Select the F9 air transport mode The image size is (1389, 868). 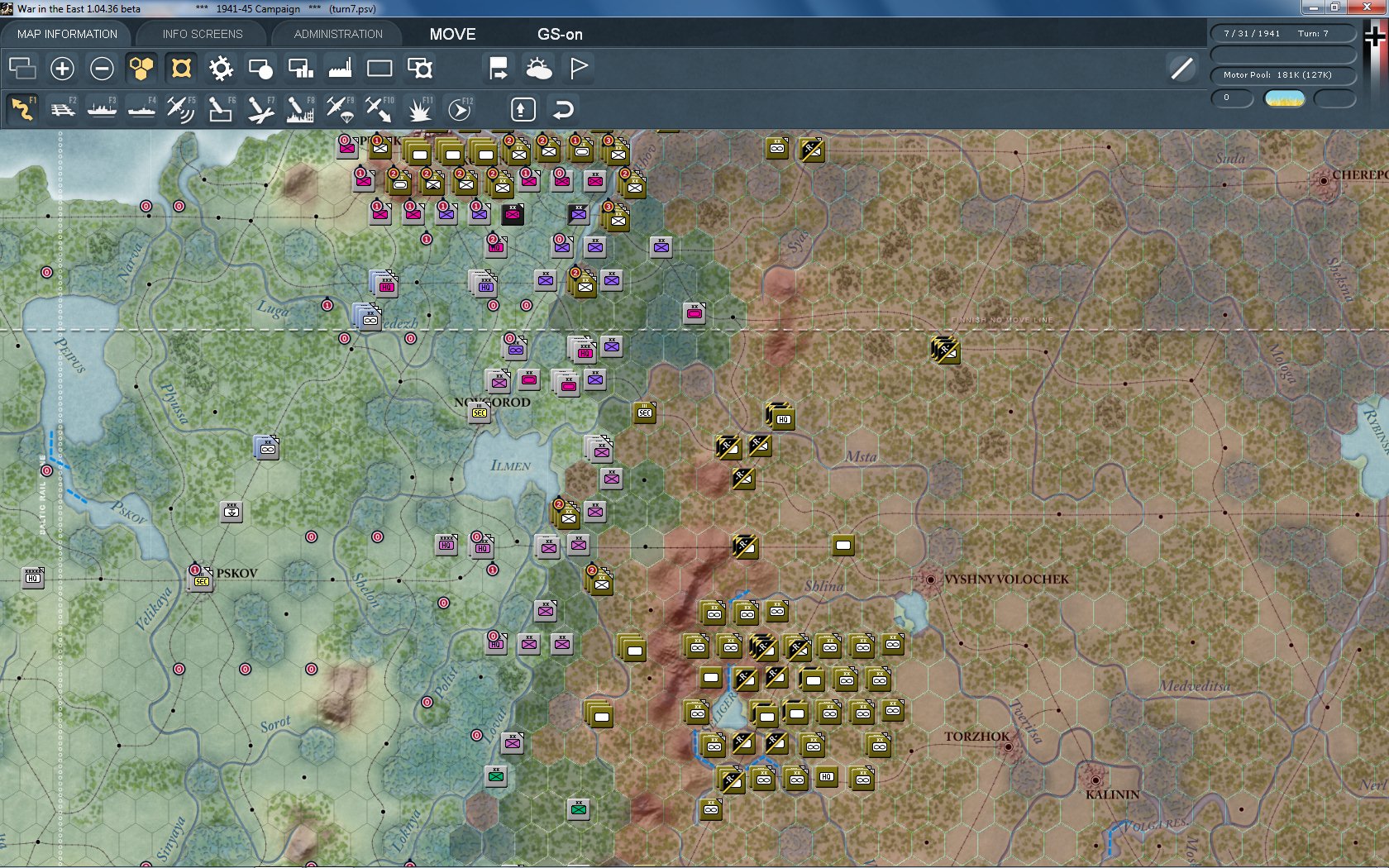340,109
